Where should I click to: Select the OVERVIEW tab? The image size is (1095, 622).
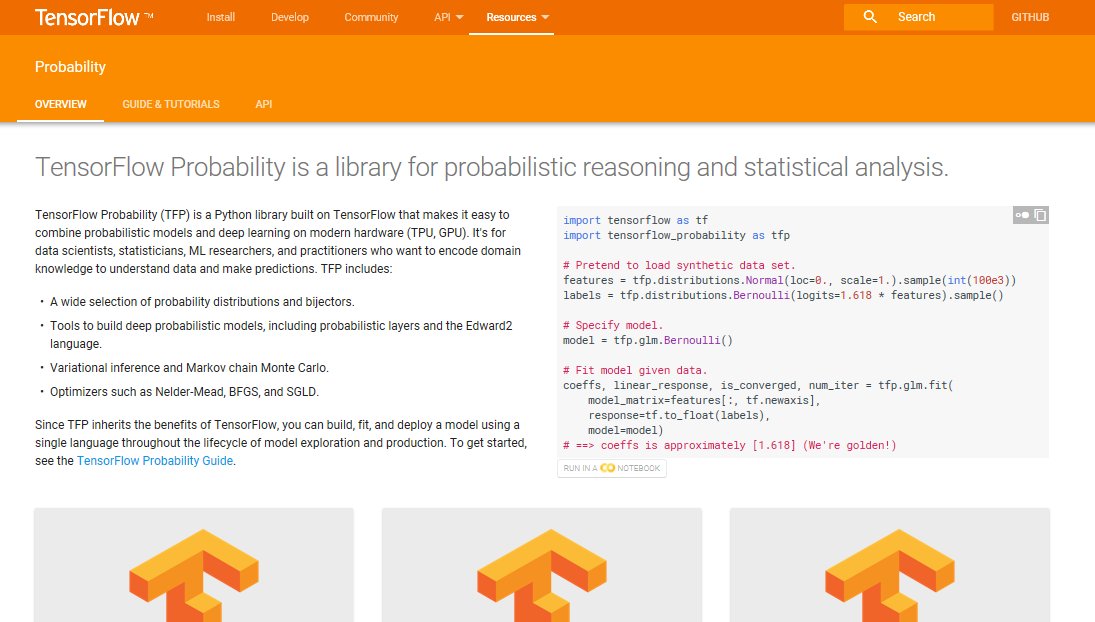tap(60, 104)
